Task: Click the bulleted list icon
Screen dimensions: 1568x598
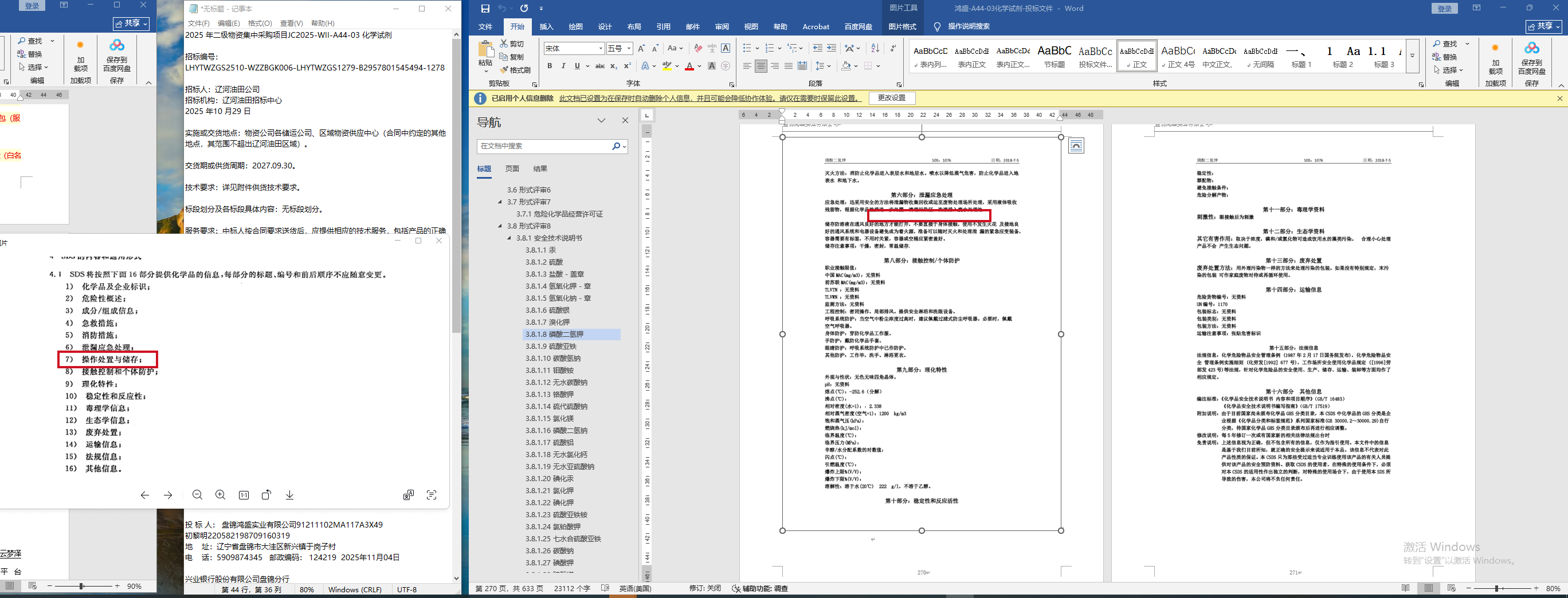Action: tap(747, 48)
